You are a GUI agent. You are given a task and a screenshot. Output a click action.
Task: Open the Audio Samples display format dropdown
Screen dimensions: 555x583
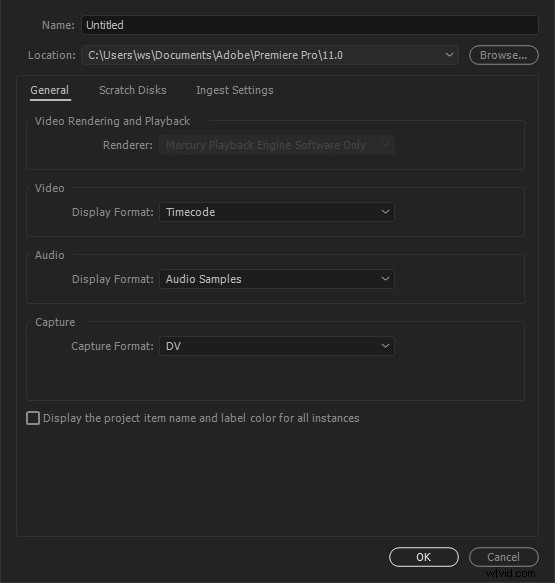point(277,279)
